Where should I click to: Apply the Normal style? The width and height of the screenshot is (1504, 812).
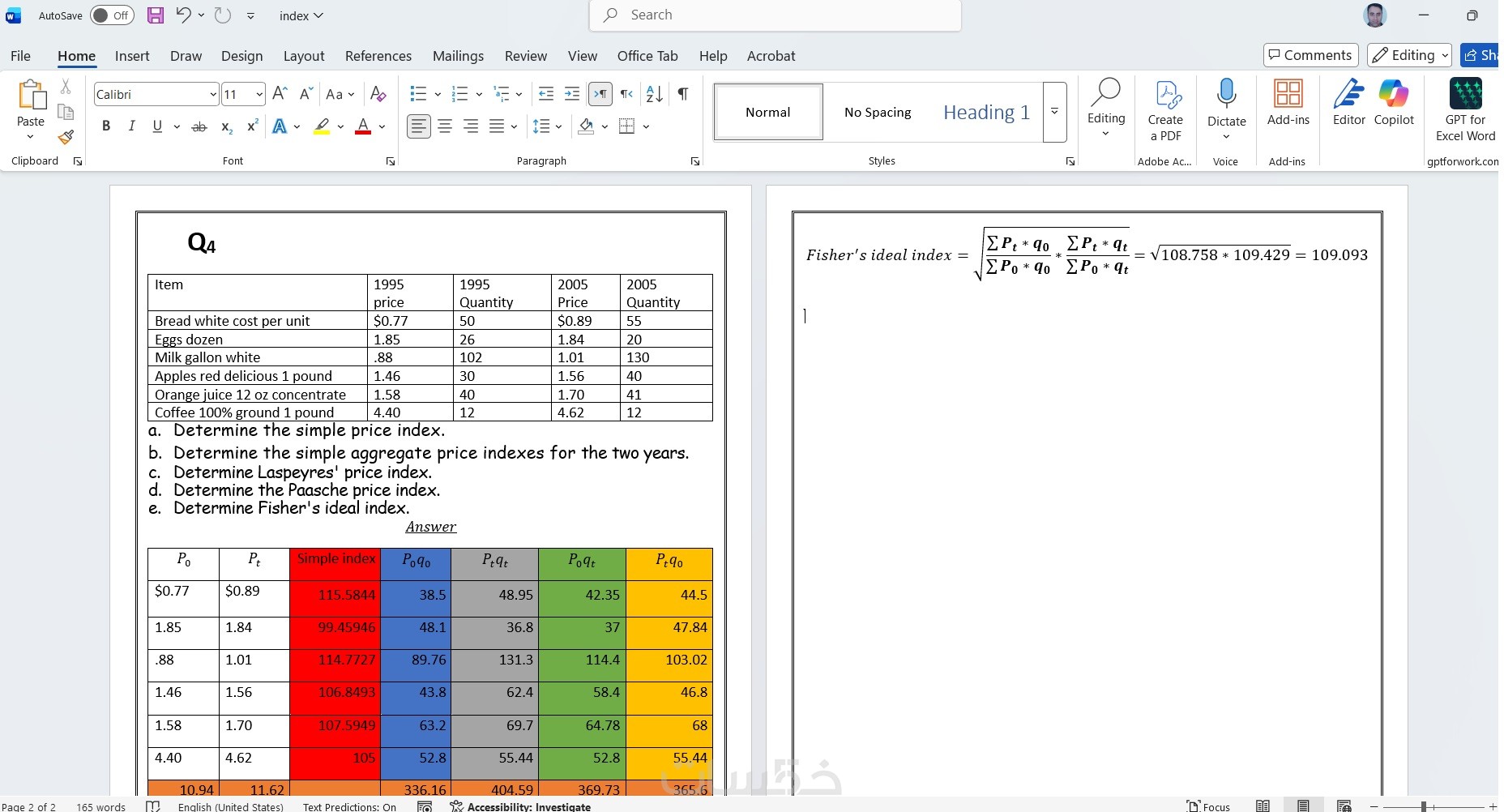pos(768,112)
